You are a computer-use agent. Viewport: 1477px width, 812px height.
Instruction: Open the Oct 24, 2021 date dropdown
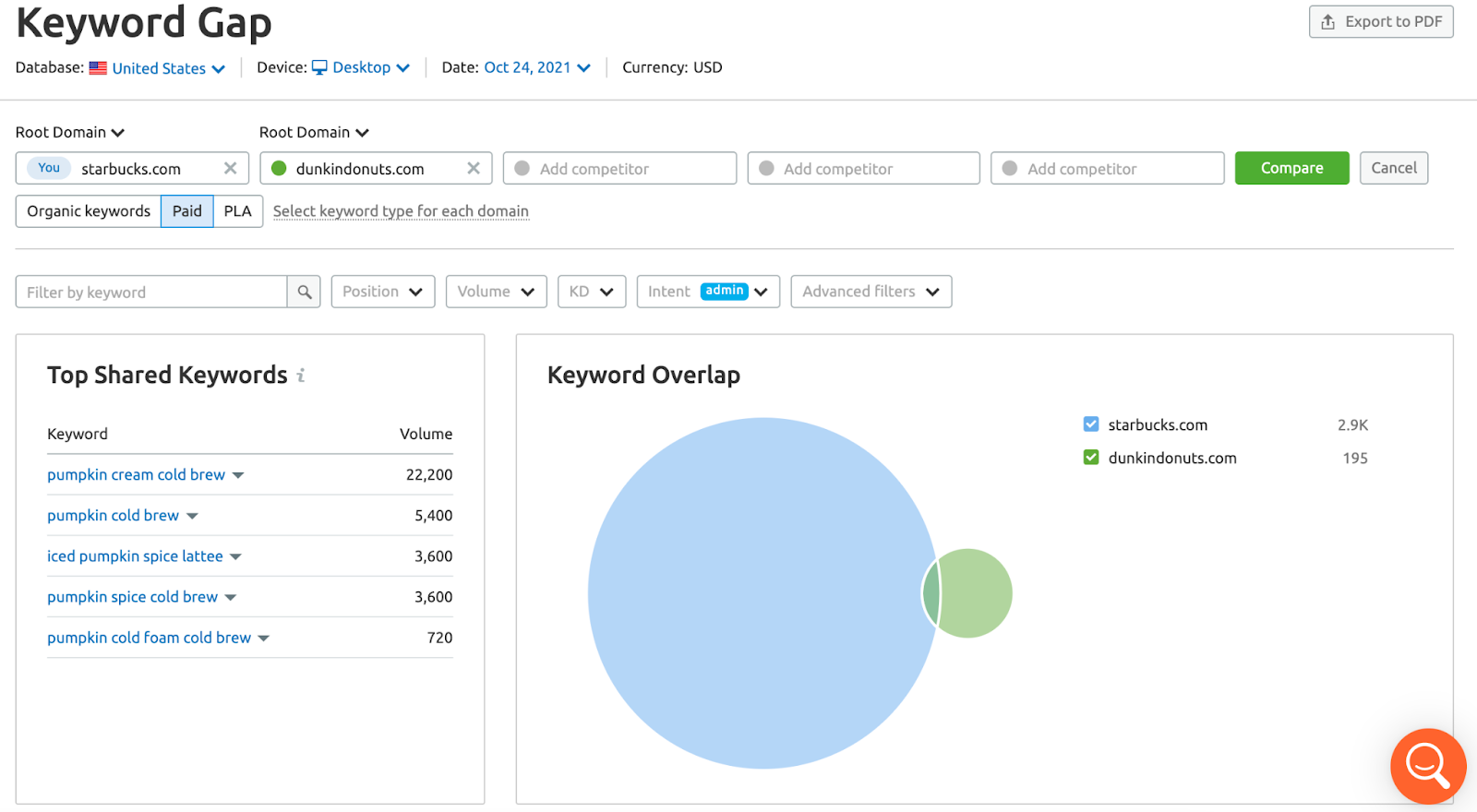coord(537,67)
